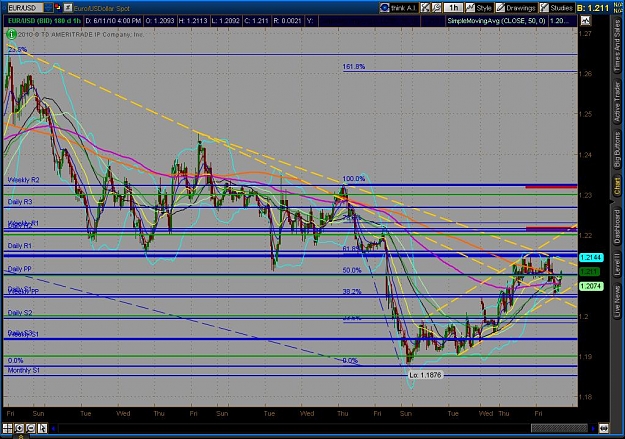Open the Live News side tab

(617, 299)
